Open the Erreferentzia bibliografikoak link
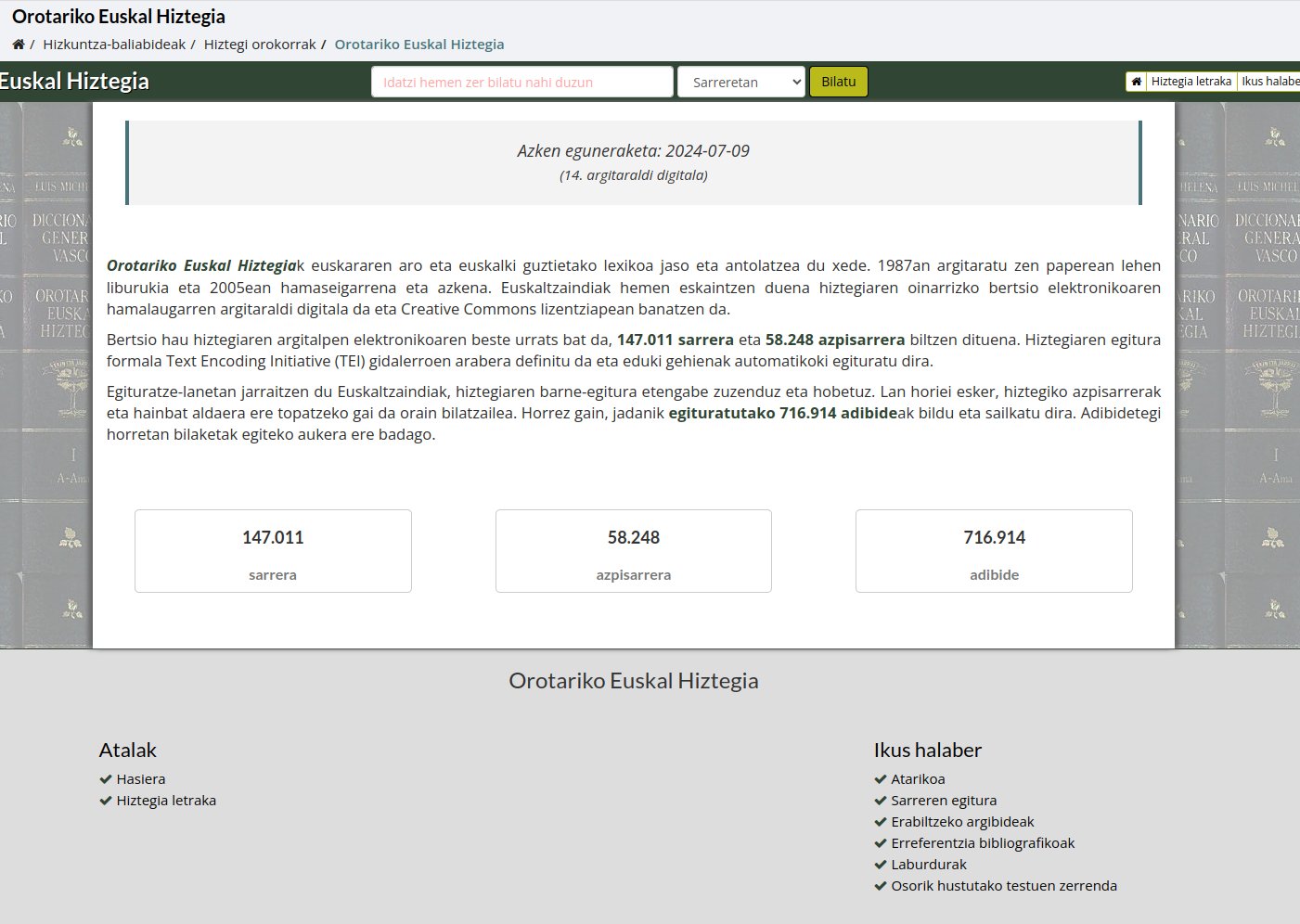Image resolution: width=1300 pixels, height=924 pixels. (983, 843)
